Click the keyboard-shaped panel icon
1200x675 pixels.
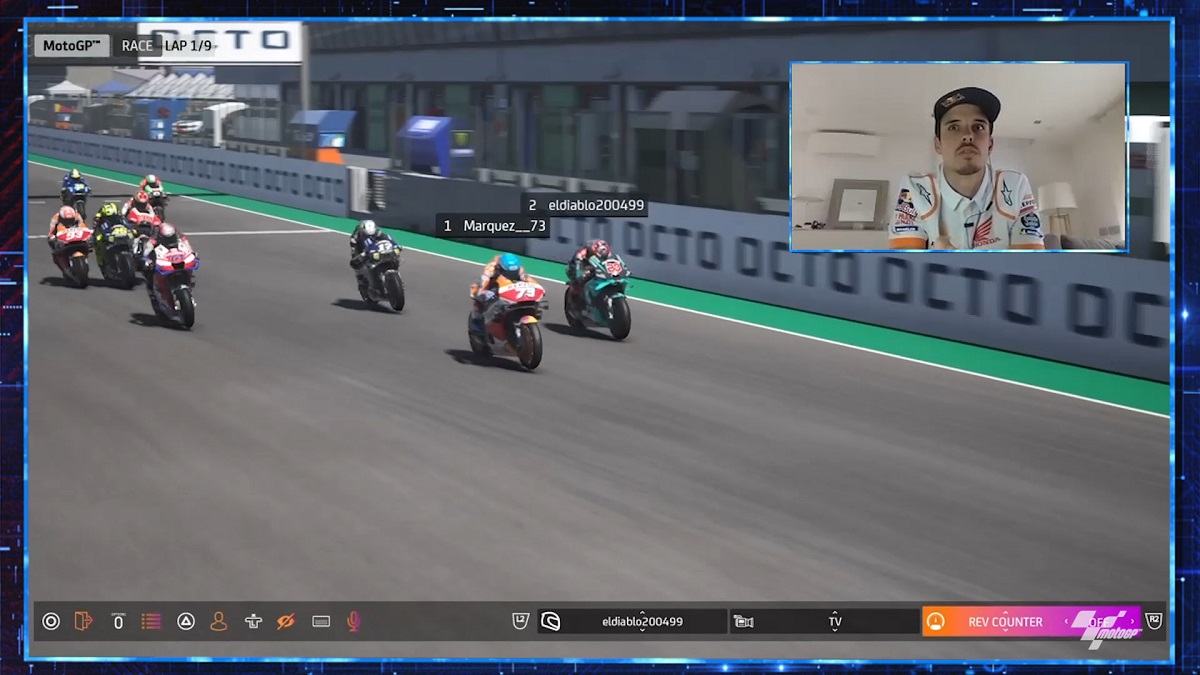click(x=321, y=621)
